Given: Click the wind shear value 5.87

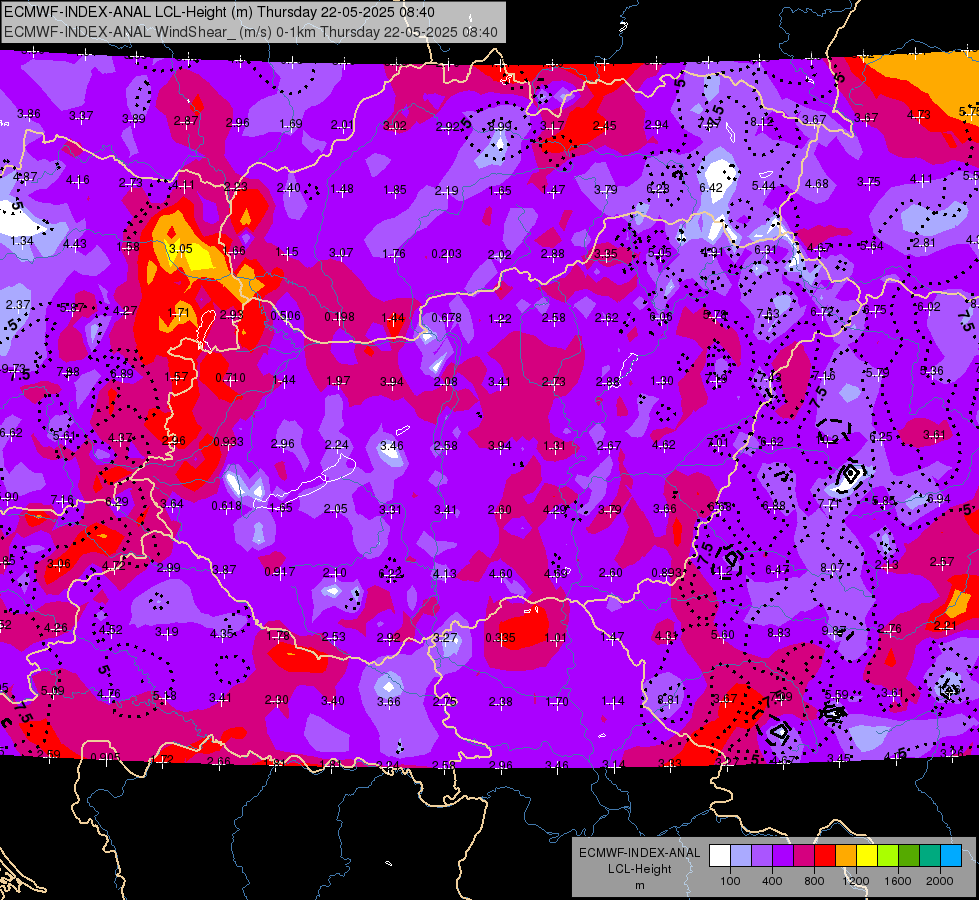Looking at the screenshot, I should (x=72, y=307).
